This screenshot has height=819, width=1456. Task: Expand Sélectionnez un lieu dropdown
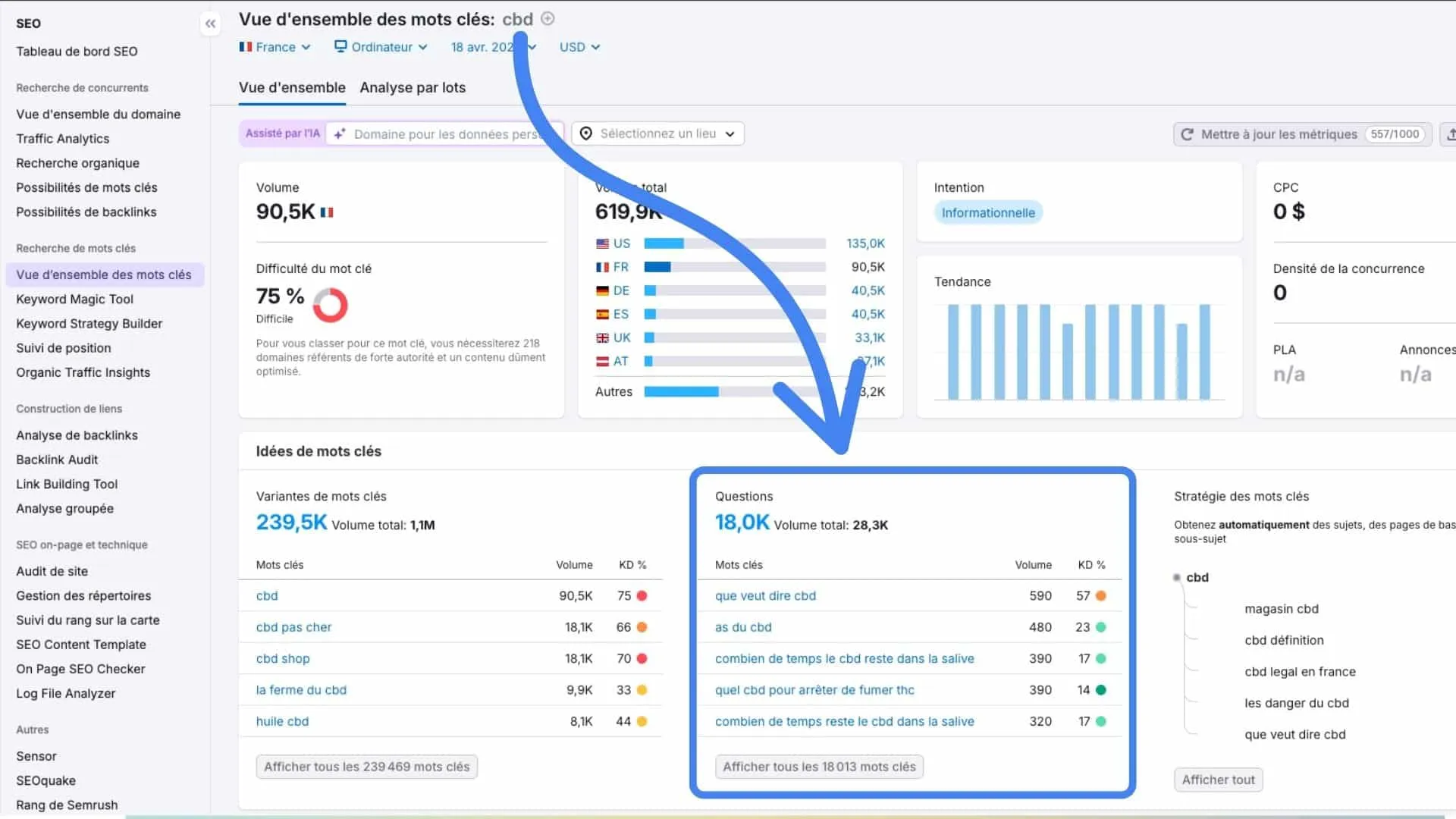pyautogui.click(x=657, y=133)
